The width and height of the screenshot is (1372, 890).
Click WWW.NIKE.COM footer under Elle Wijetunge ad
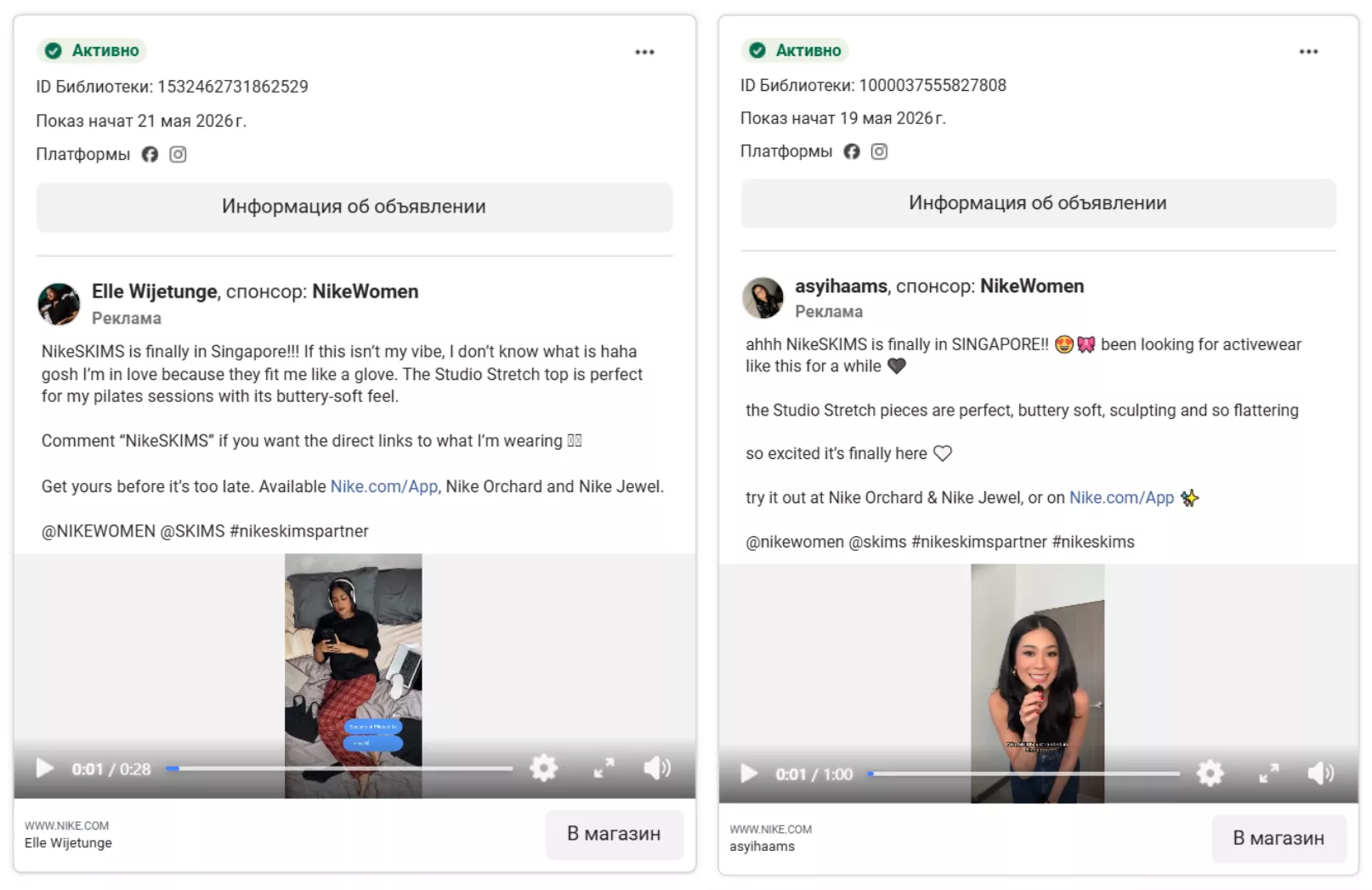(x=67, y=825)
